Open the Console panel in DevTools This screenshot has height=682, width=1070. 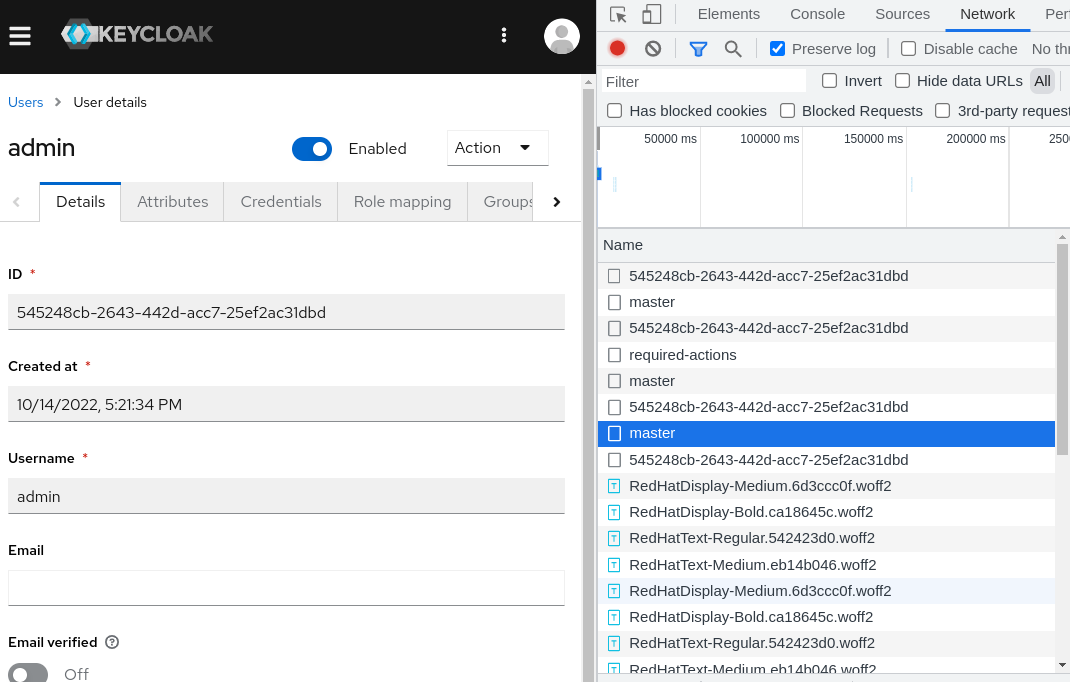click(817, 14)
